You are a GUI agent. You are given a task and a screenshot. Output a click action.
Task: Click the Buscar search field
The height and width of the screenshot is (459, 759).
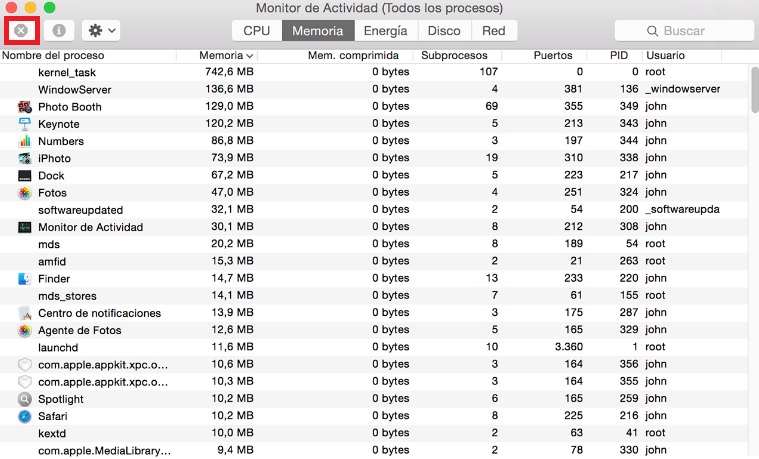click(x=684, y=31)
